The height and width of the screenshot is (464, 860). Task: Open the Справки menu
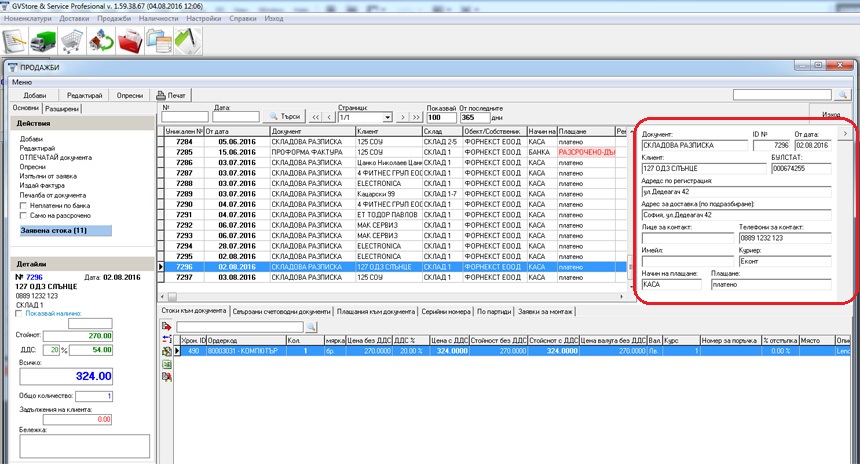[x=243, y=18]
